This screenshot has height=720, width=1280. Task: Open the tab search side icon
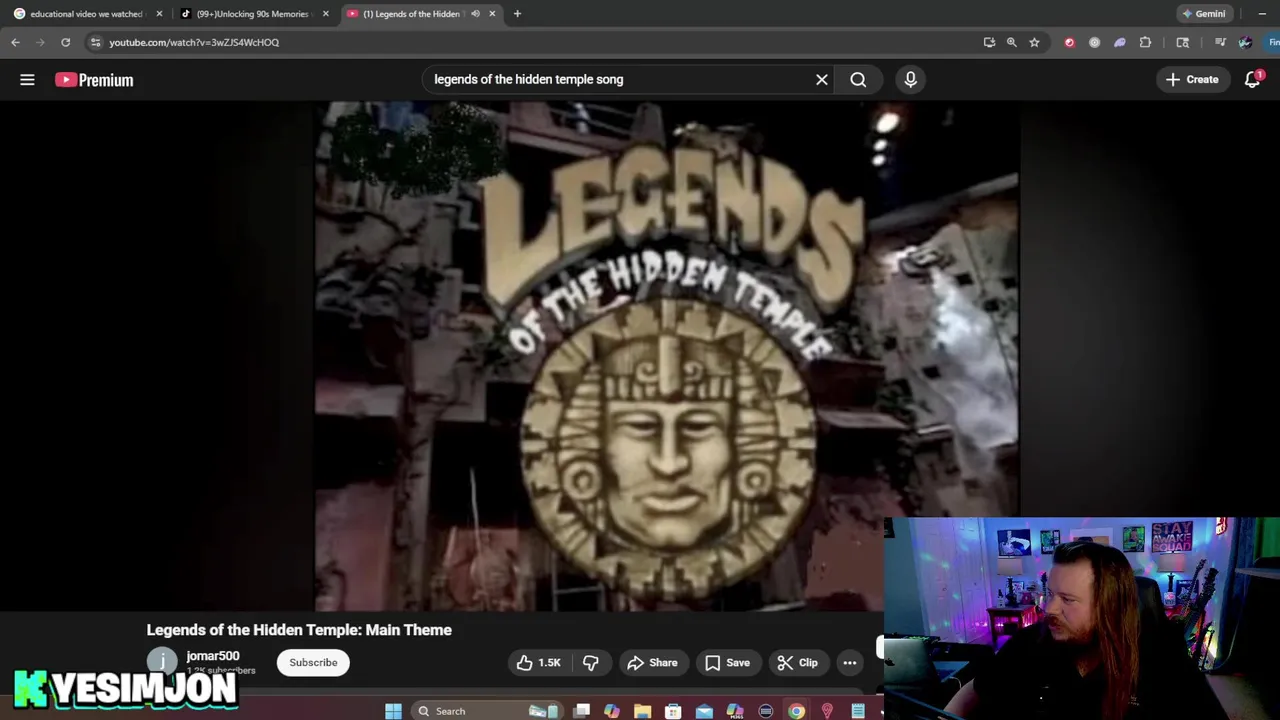coord(1183,42)
